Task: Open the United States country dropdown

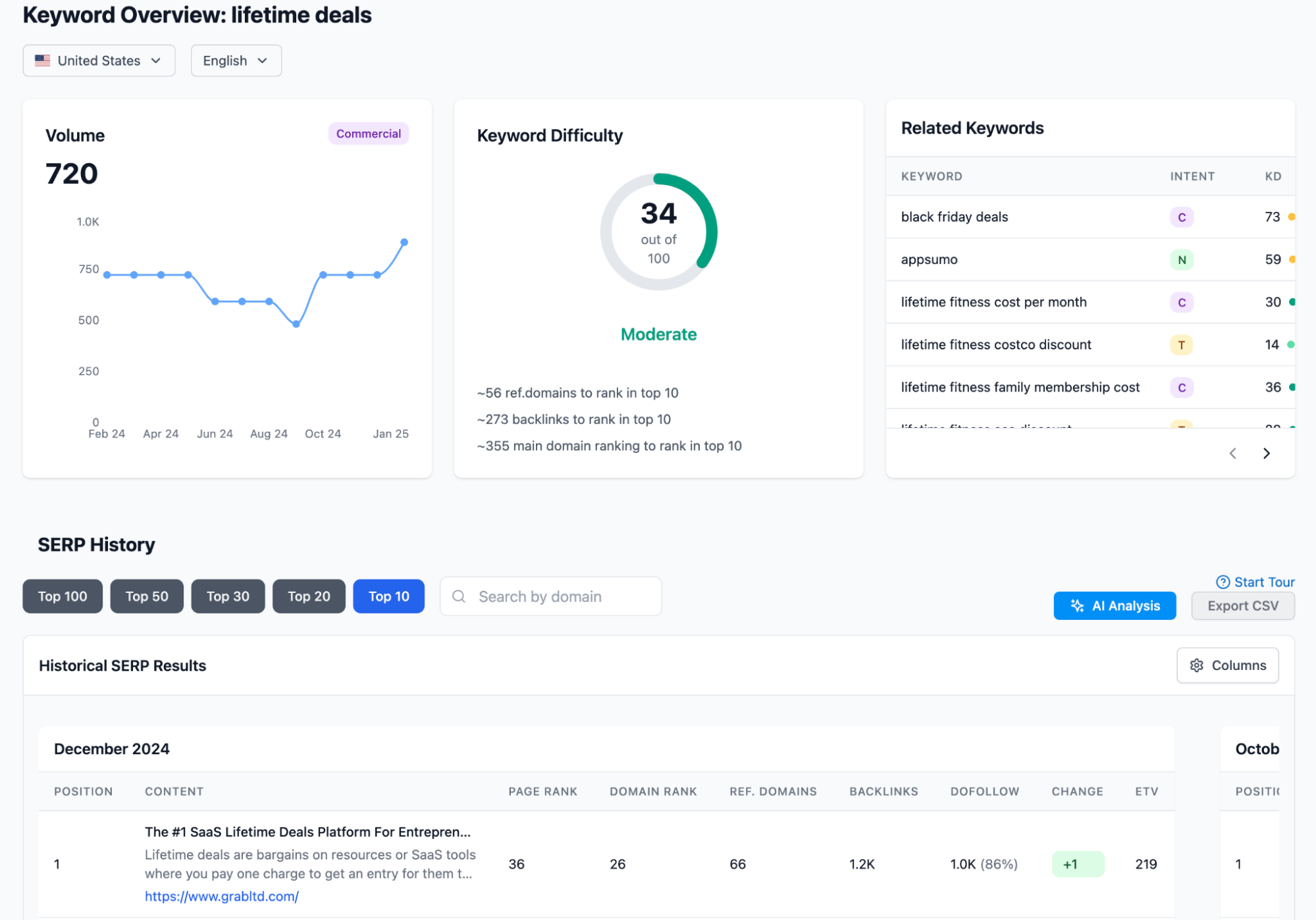Action: click(x=99, y=60)
